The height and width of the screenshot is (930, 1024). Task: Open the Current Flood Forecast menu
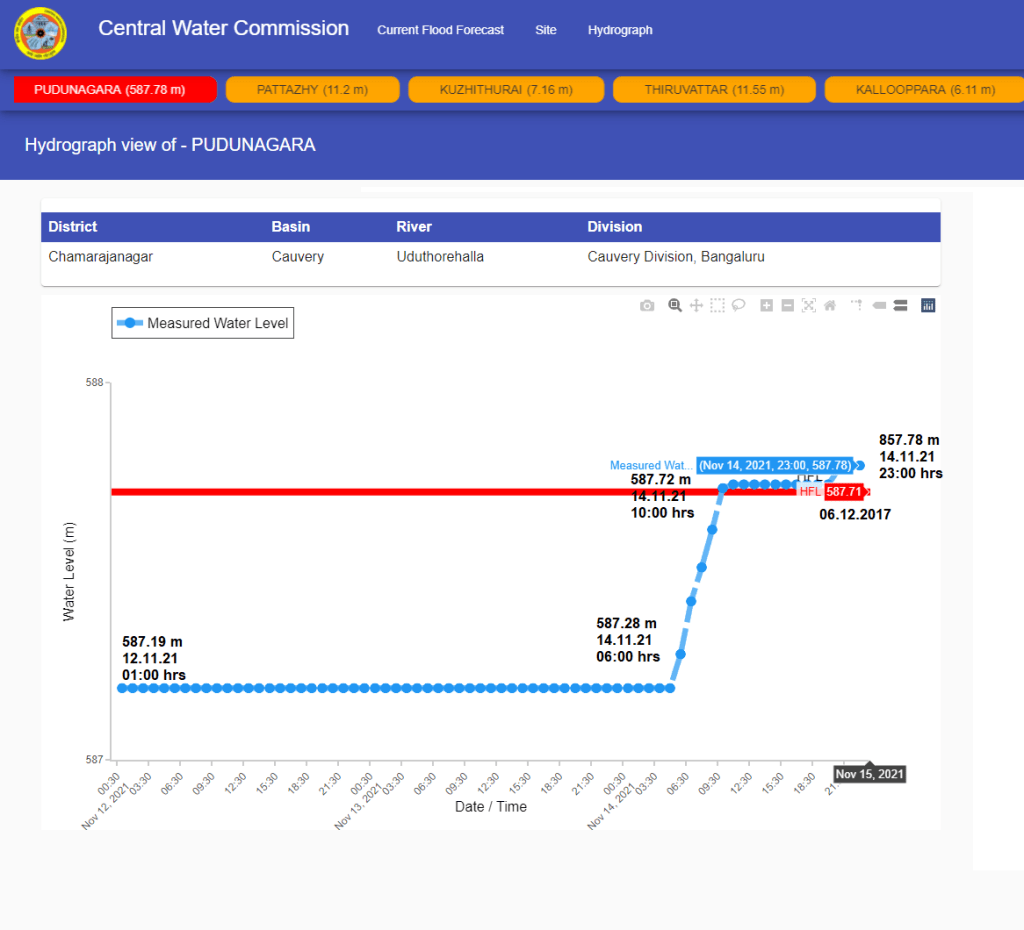click(x=440, y=30)
